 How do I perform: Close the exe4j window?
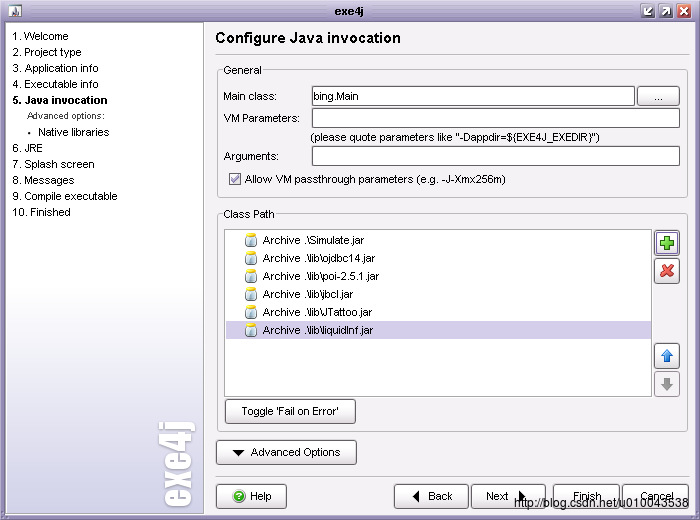point(684,11)
